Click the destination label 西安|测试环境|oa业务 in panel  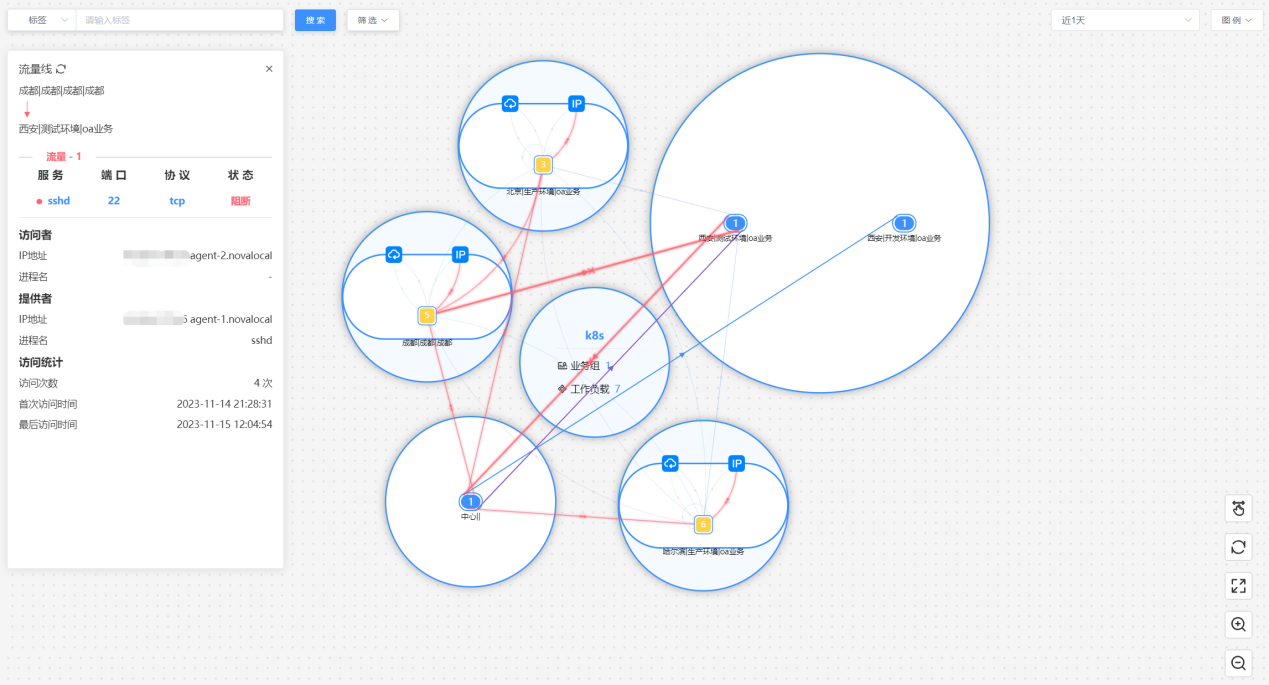[65, 129]
